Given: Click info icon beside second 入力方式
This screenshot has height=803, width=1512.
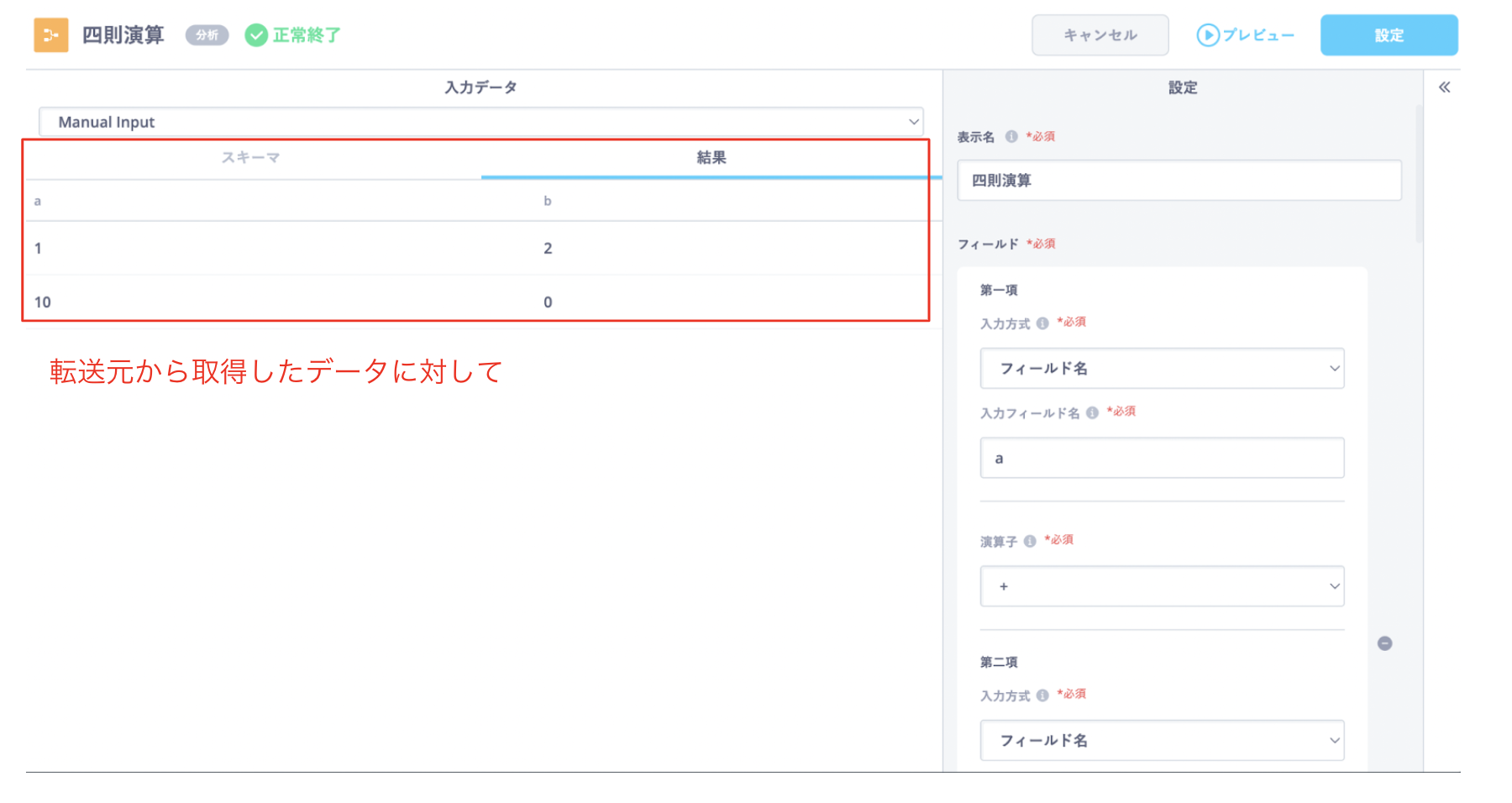Looking at the screenshot, I should 1042,695.
